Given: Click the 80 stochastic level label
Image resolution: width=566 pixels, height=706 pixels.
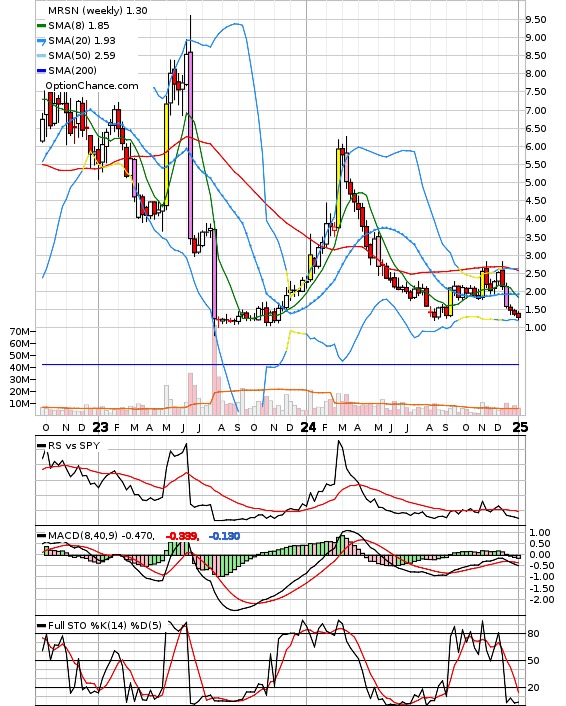Looking at the screenshot, I should 534,634.
